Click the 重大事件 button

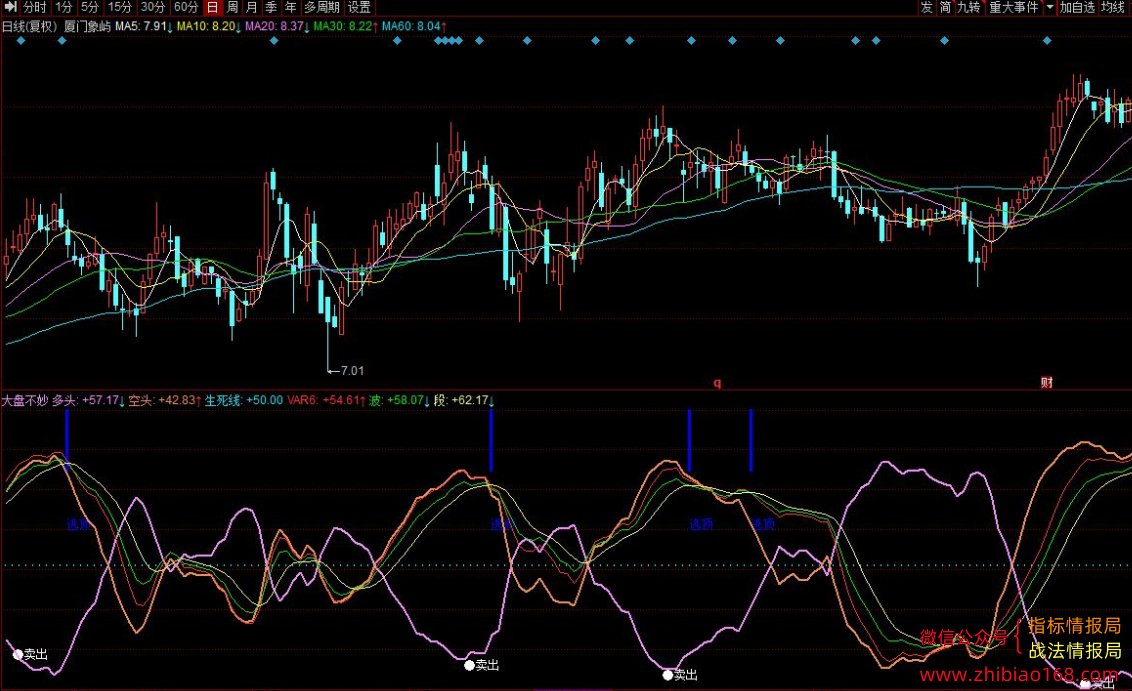1014,7
